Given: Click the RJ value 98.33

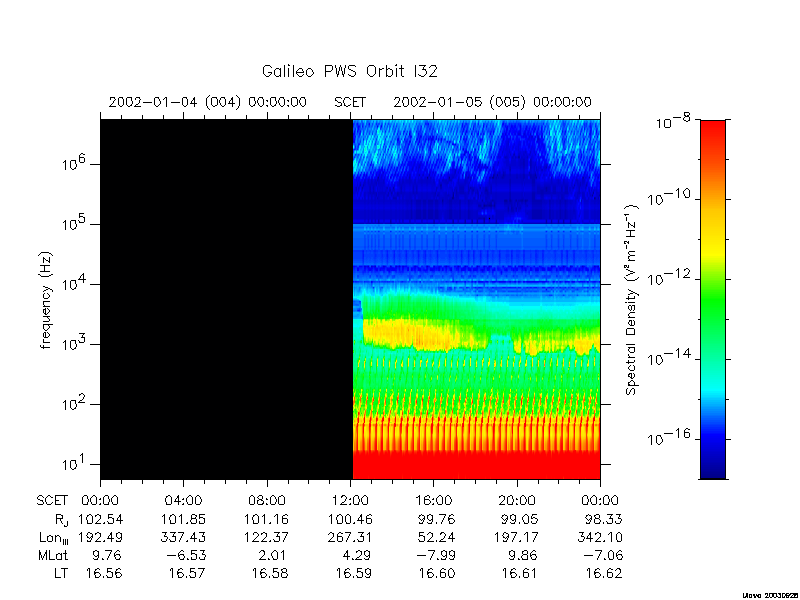Looking at the screenshot, I should [604, 519].
